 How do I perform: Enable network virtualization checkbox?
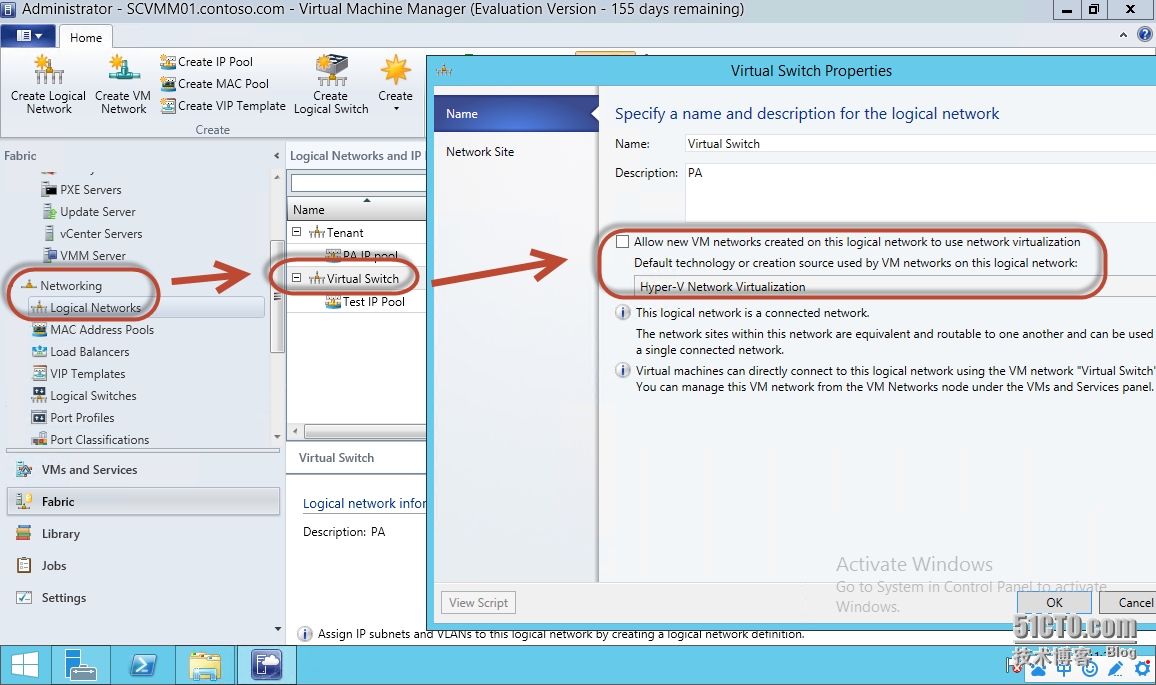point(623,242)
